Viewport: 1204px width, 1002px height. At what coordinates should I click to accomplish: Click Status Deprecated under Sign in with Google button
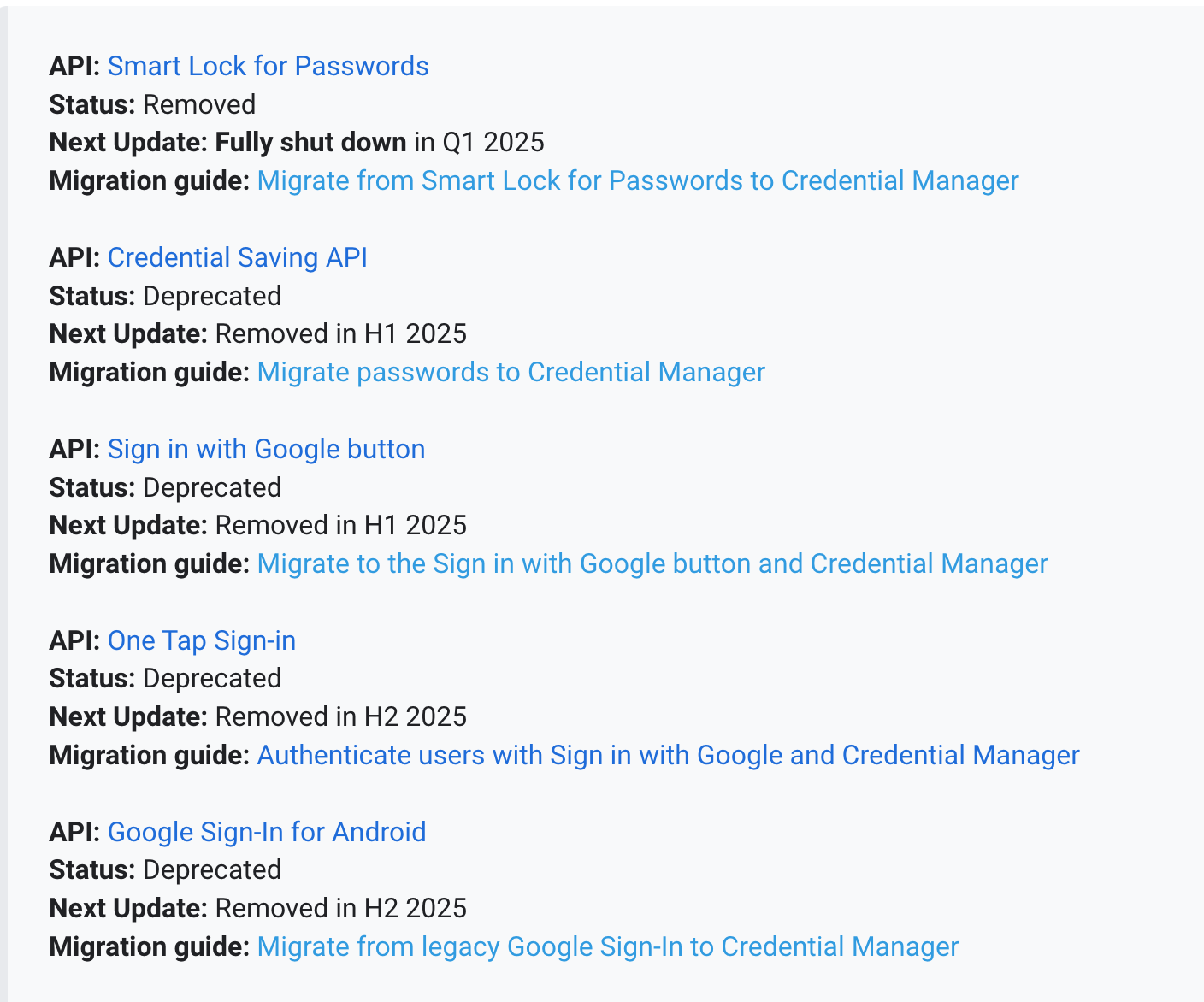(x=166, y=487)
